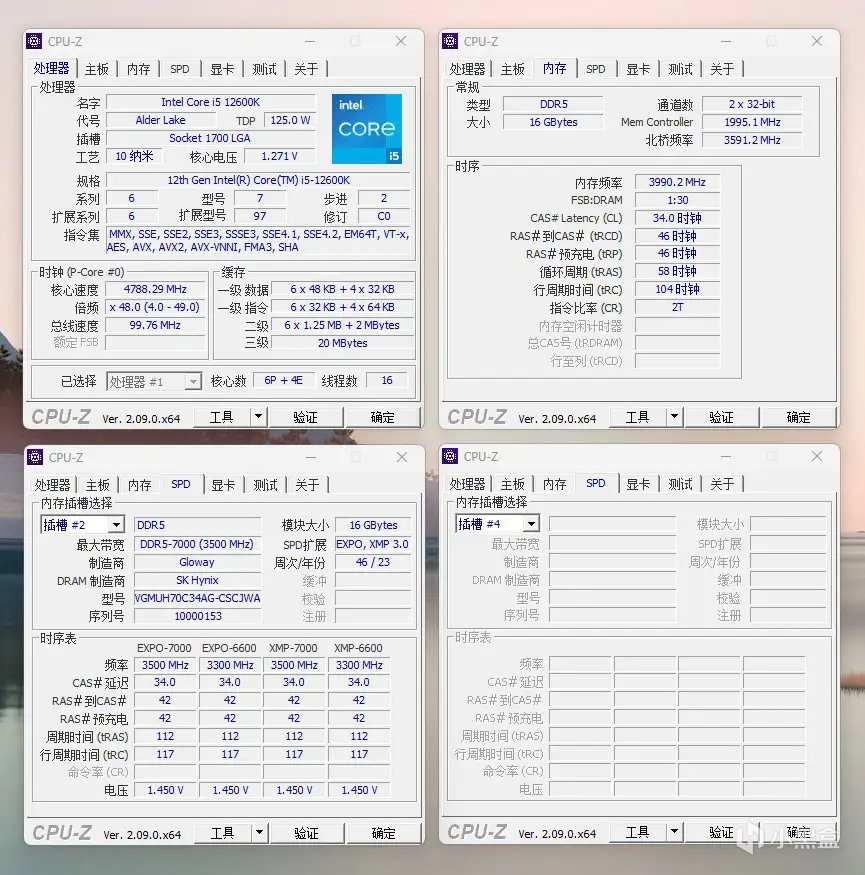Expand 工具 dropdown arrow in slot #2 SPD window

pyautogui.click(x=260, y=833)
